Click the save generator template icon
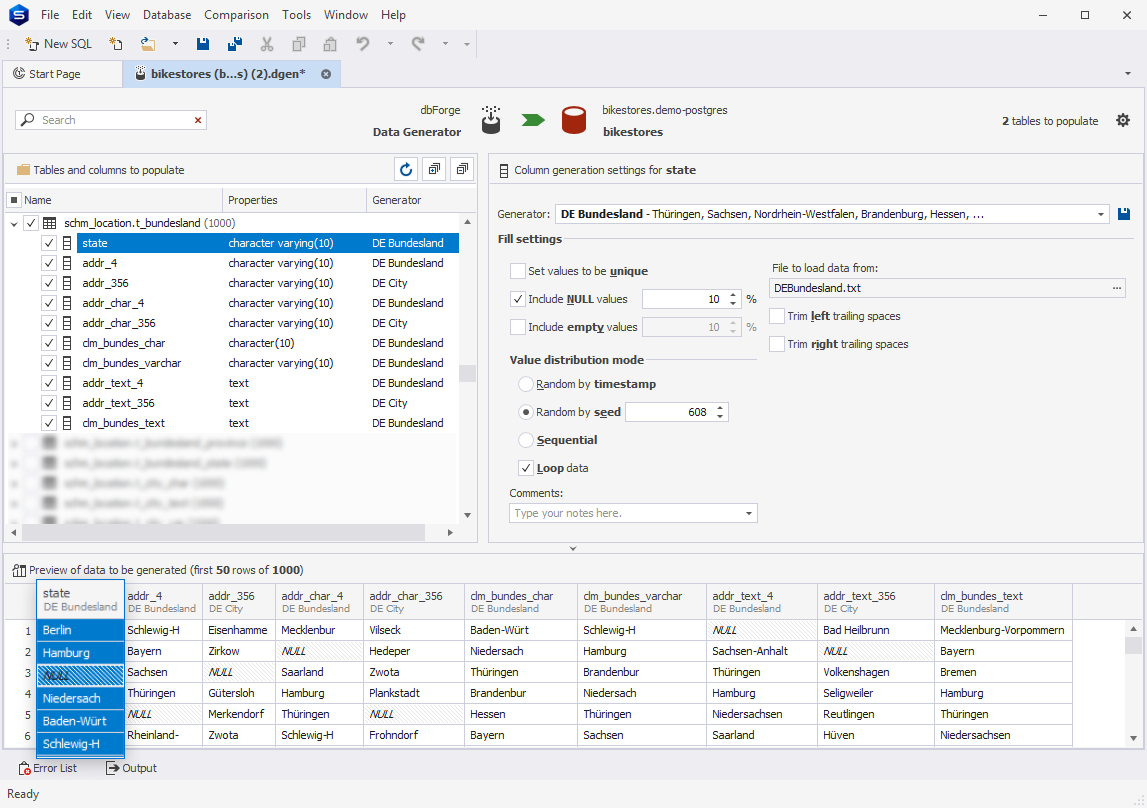This screenshot has width=1147, height=808. click(x=1124, y=214)
